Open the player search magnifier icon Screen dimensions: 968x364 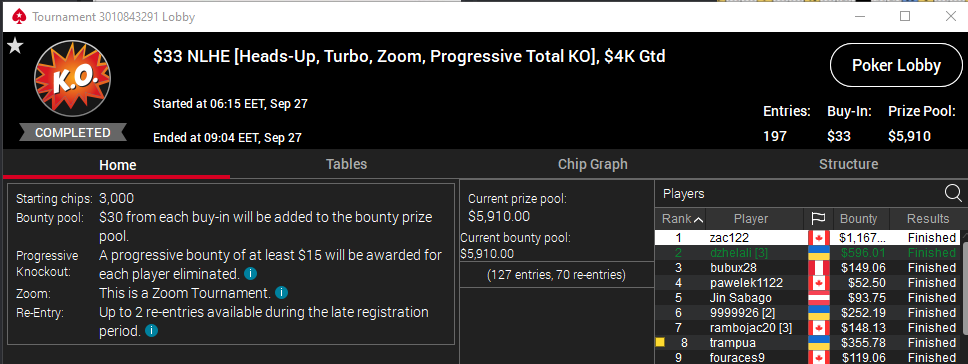click(953, 194)
